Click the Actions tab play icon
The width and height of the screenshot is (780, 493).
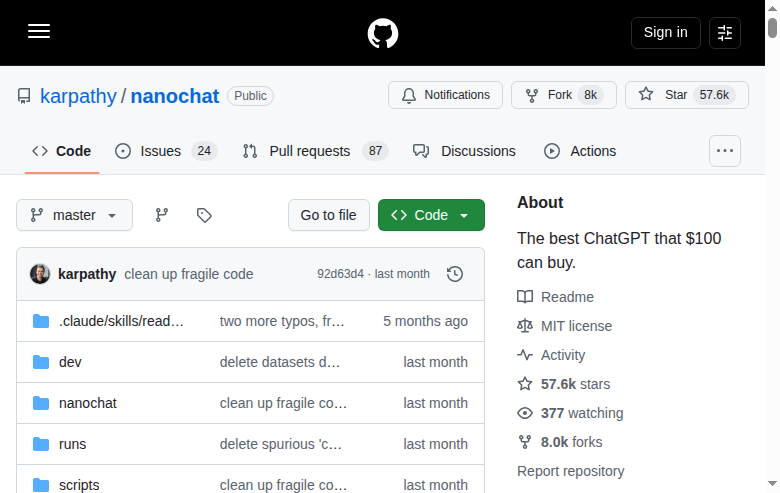point(552,151)
